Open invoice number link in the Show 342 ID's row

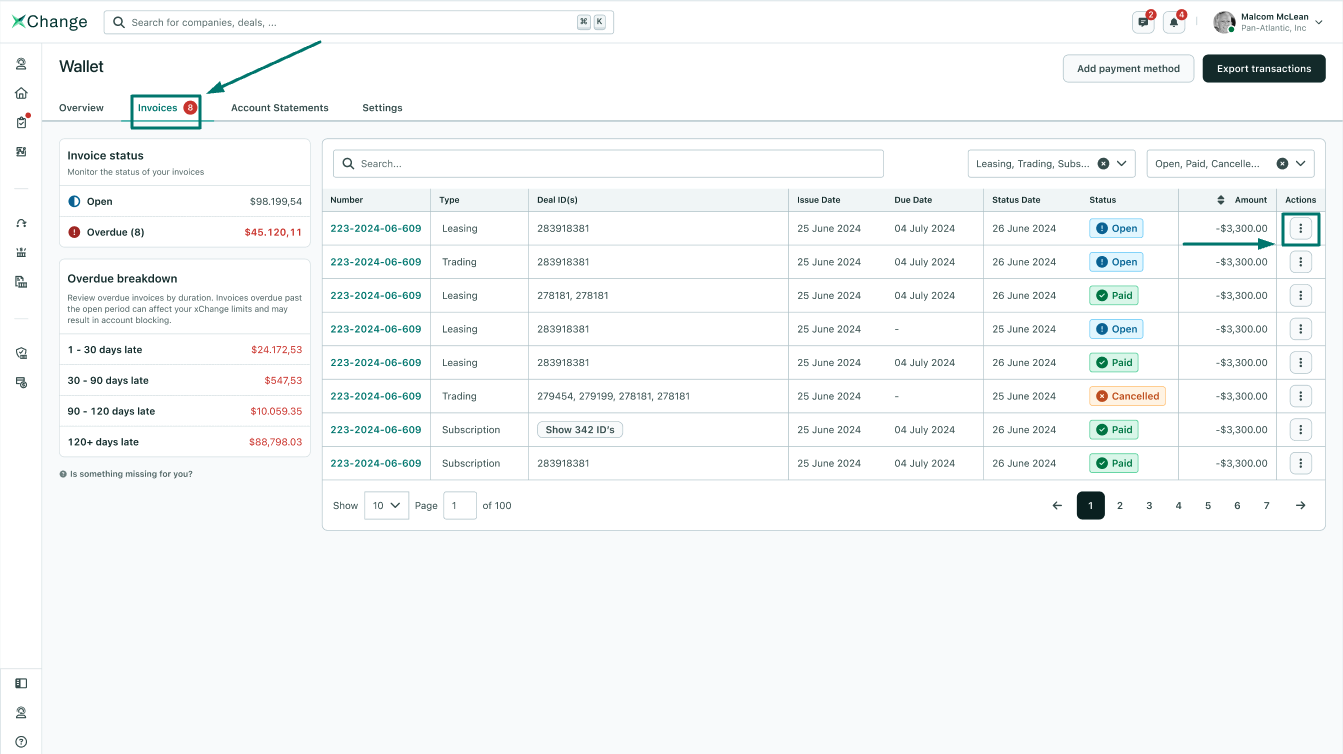[376, 430]
